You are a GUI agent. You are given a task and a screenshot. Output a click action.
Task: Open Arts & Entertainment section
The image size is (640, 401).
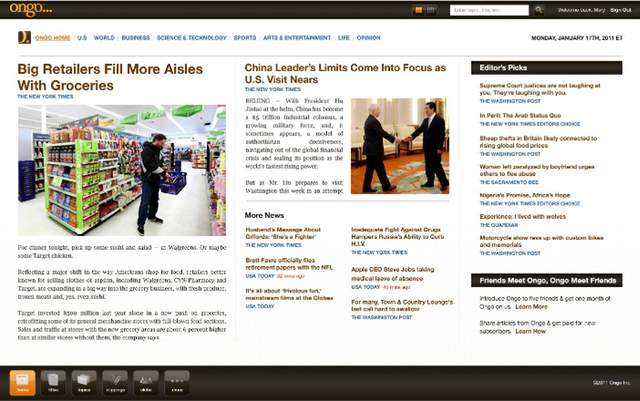click(x=297, y=38)
